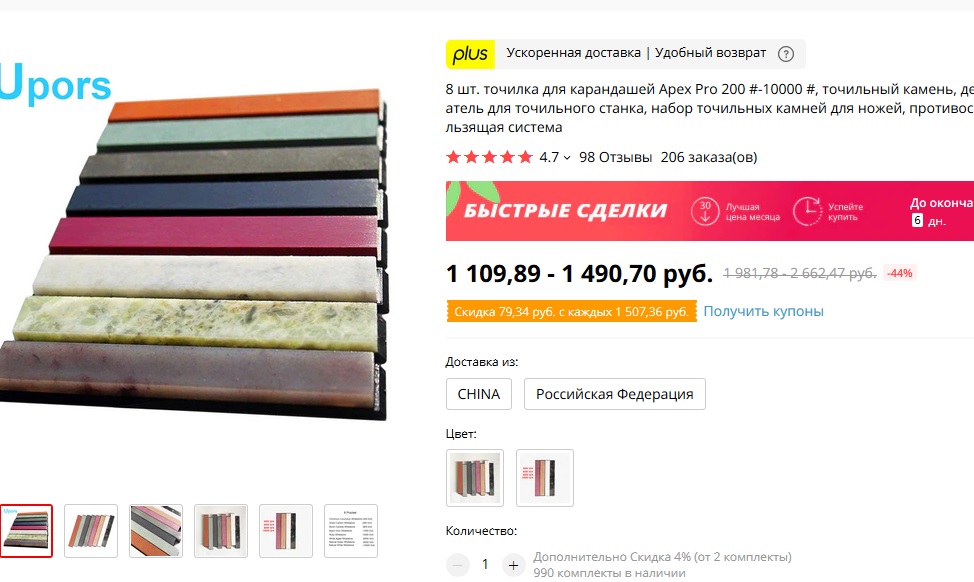Click the best monthly price arrow icon

coord(705,212)
